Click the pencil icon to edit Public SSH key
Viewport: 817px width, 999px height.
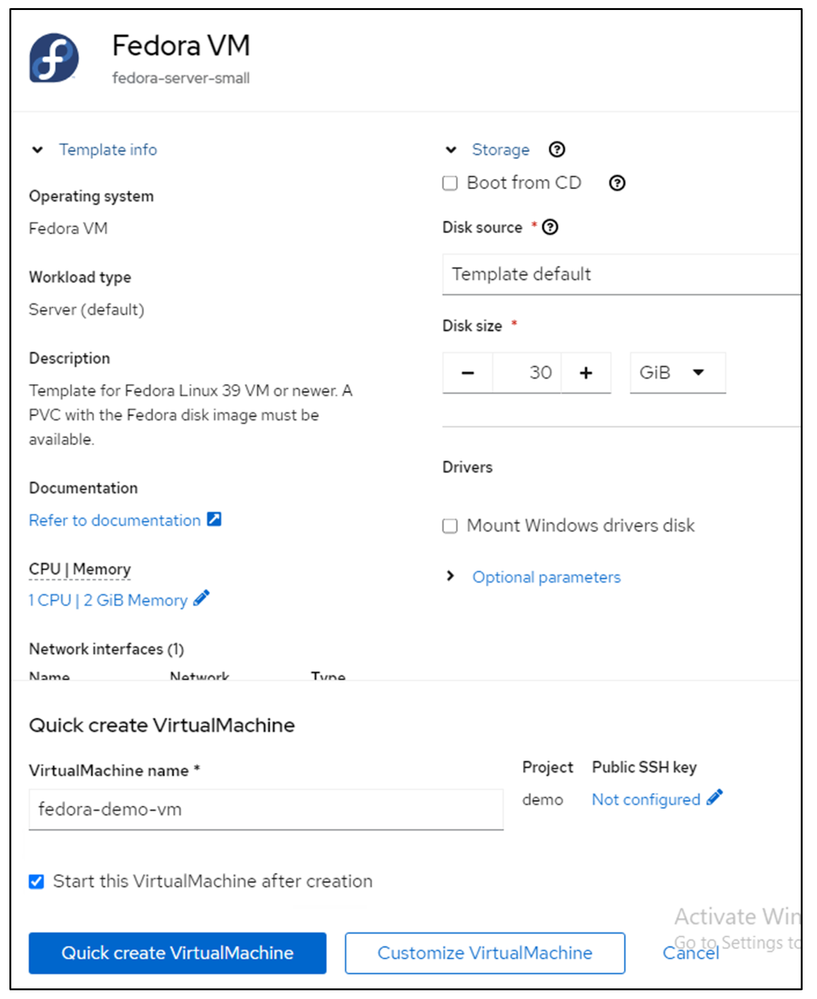click(x=714, y=798)
